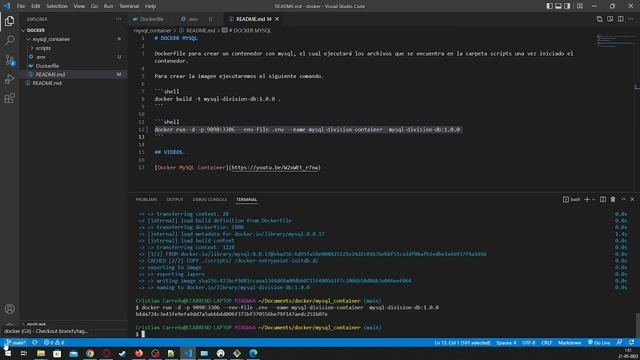This screenshot has width=640, height=360.
Task: Toggle bottom panel visibility
Action: [558, 6]
